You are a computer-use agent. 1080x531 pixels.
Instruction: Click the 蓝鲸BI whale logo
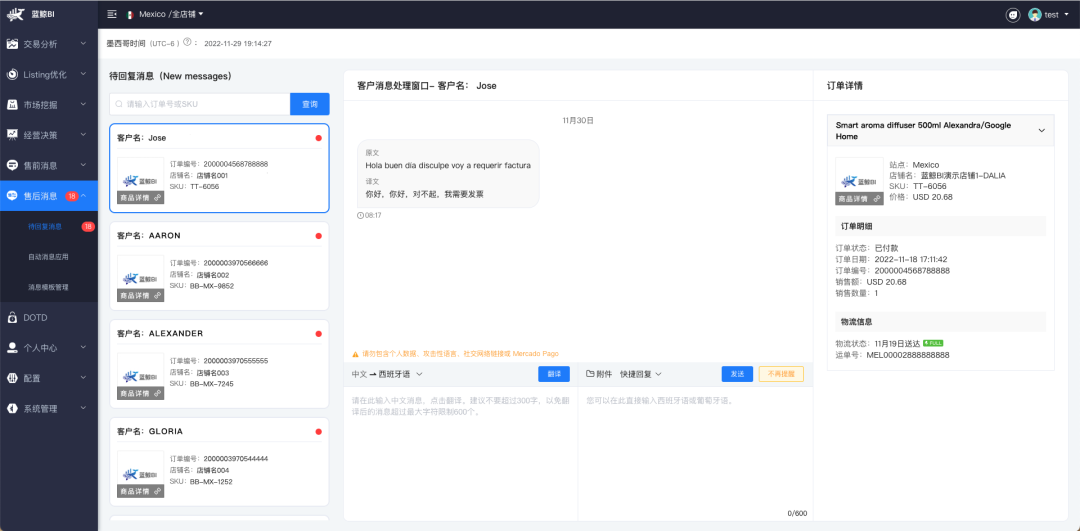(x=17, y=14)
